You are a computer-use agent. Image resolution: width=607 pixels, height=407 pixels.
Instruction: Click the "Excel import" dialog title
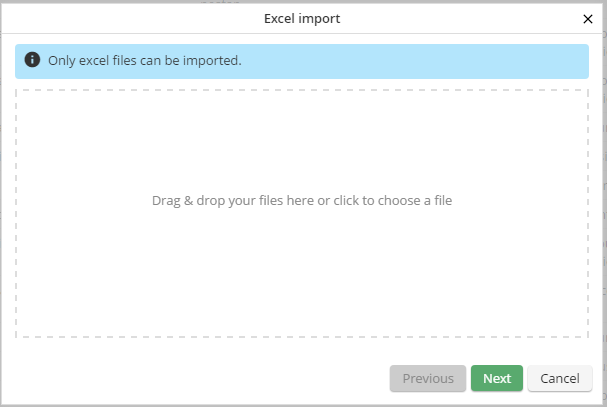302,18
